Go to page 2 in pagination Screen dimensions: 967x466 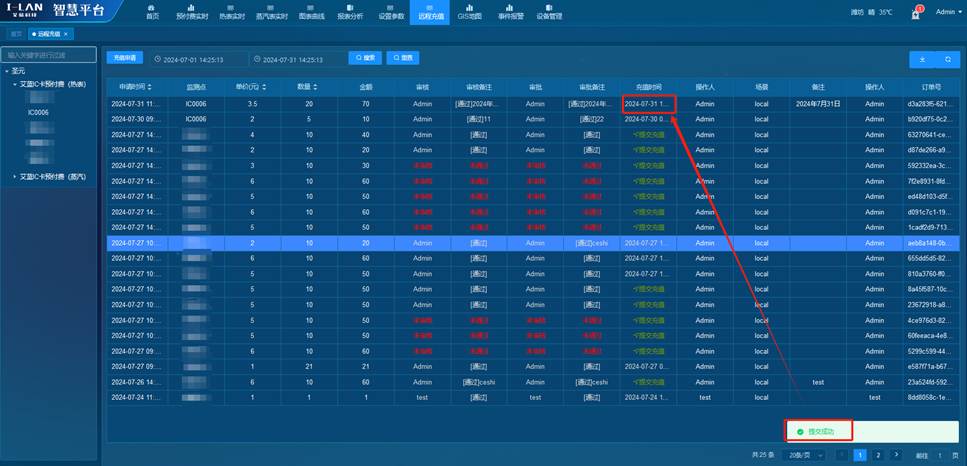877,455
